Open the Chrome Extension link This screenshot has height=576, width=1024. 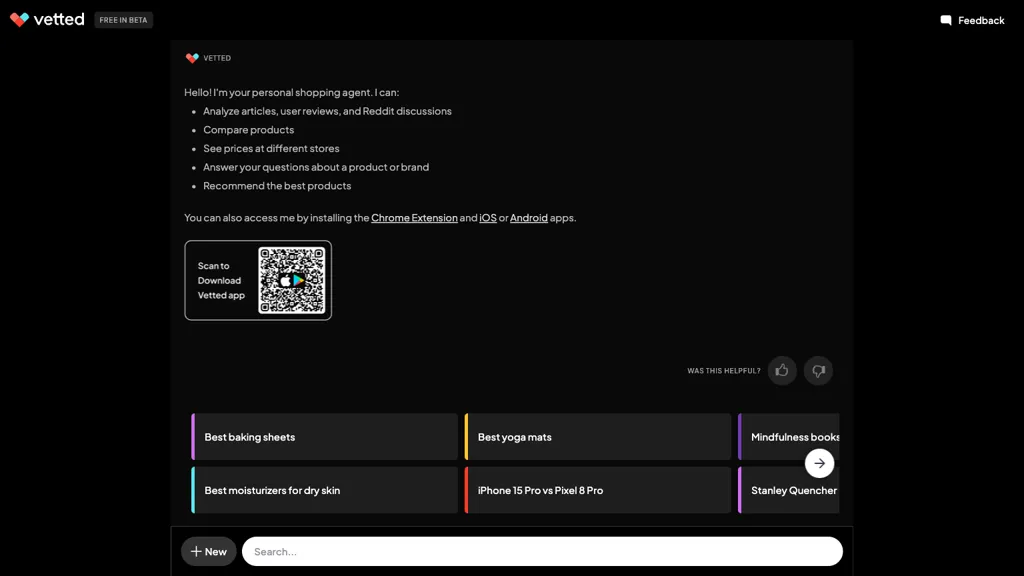coord(415,217)
